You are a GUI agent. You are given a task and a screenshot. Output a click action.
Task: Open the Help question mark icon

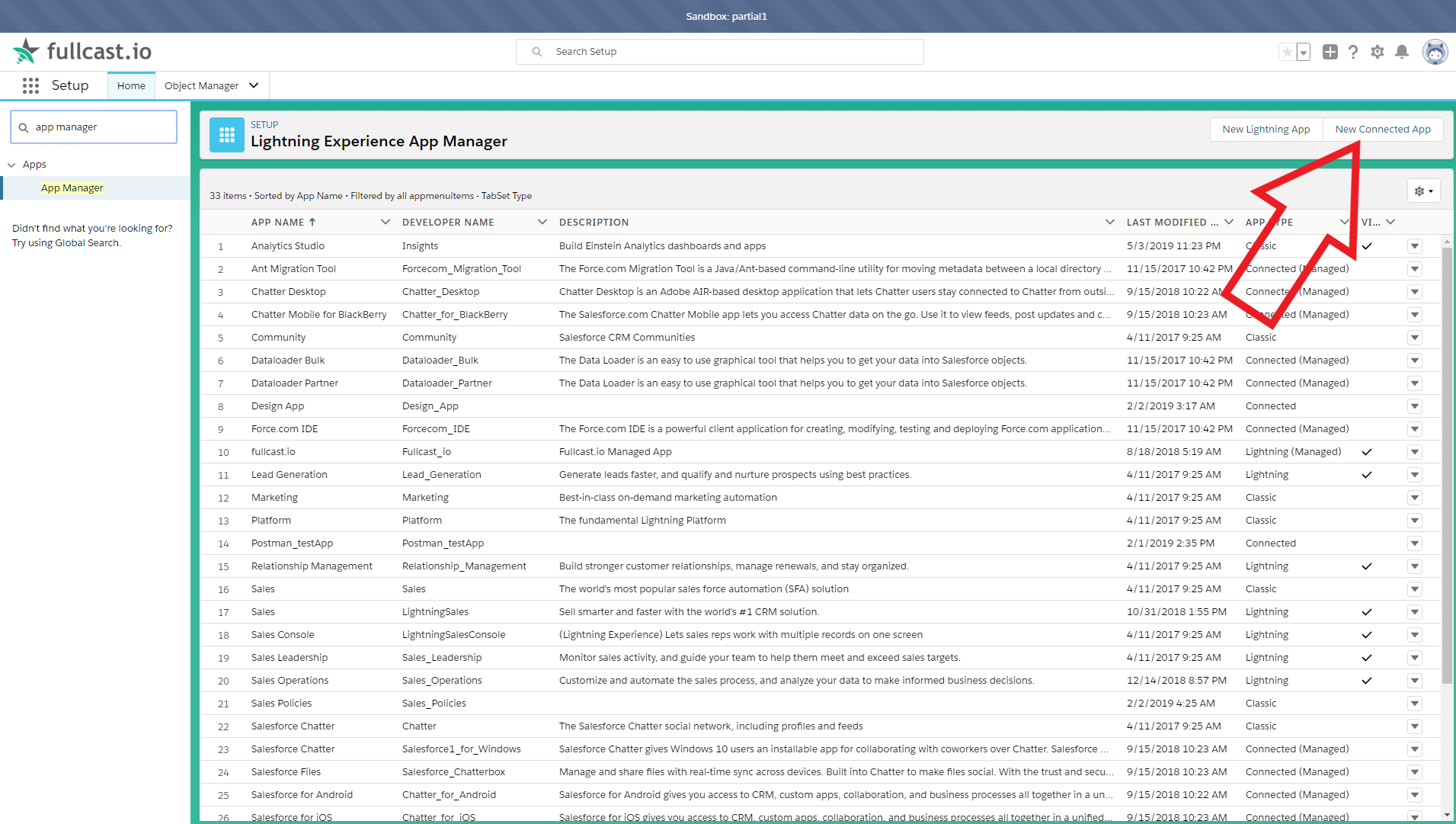point(1353,52)
